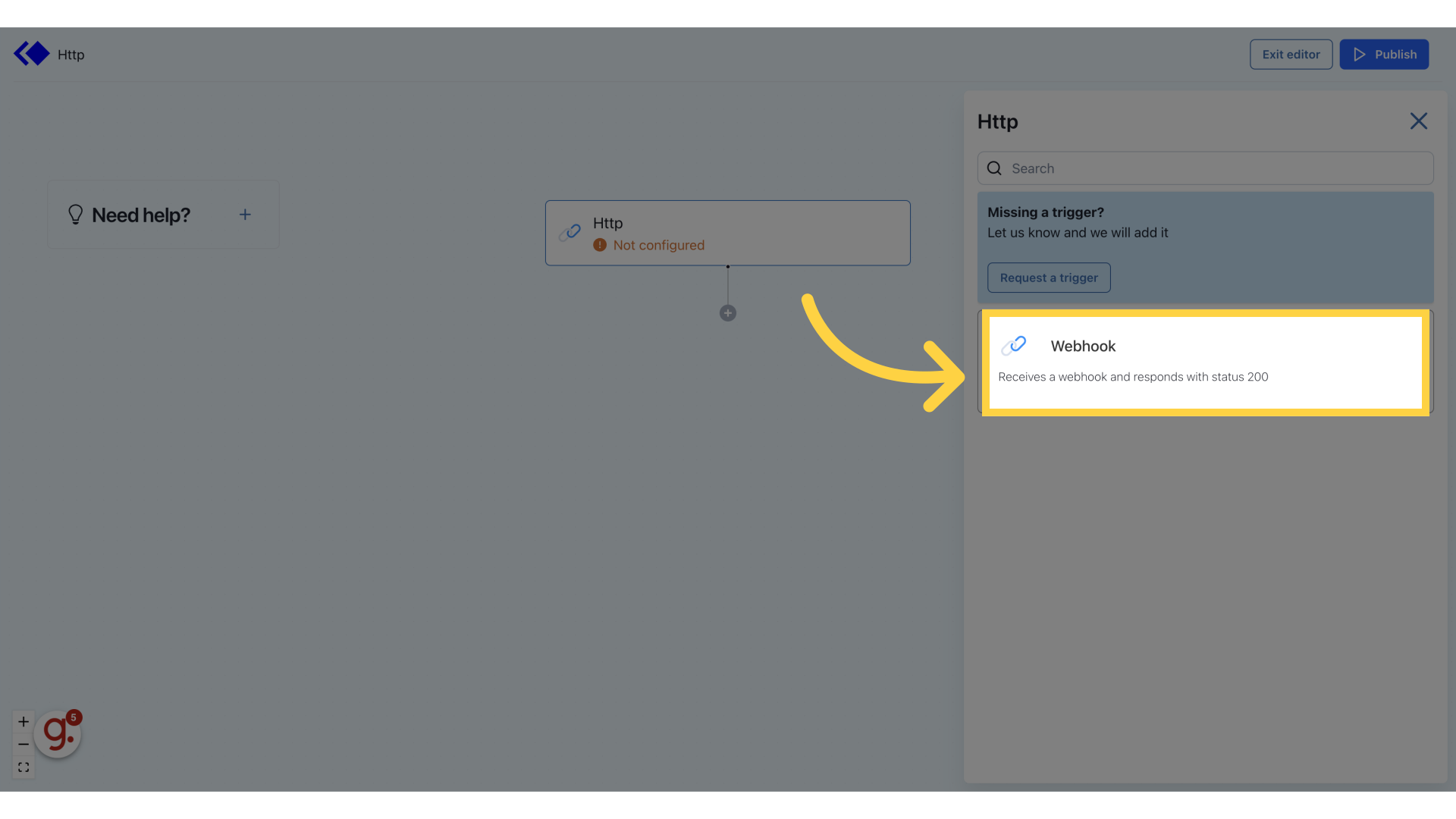The height and width of the screenshot is (819, 1456).
Task: Close the Http trigger panel
Action: coord(1418,121)
